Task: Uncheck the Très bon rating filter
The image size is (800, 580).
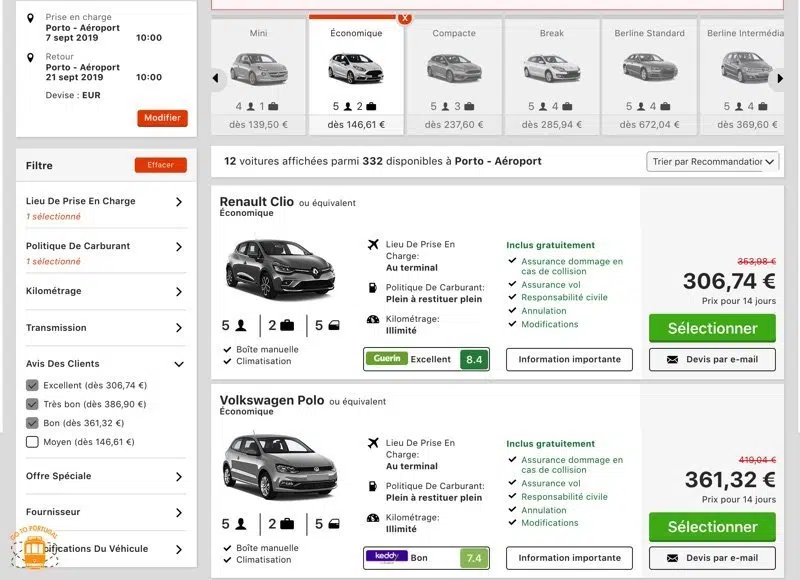Action: (32, 404)
